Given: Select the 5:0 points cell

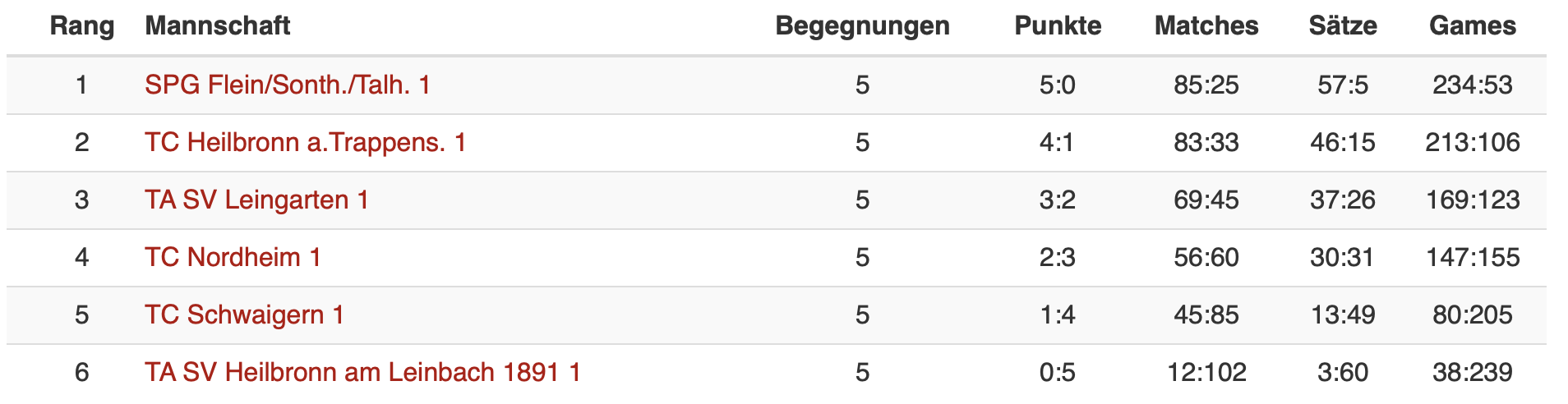Looking at the screenshot, I should point(1058,85).
